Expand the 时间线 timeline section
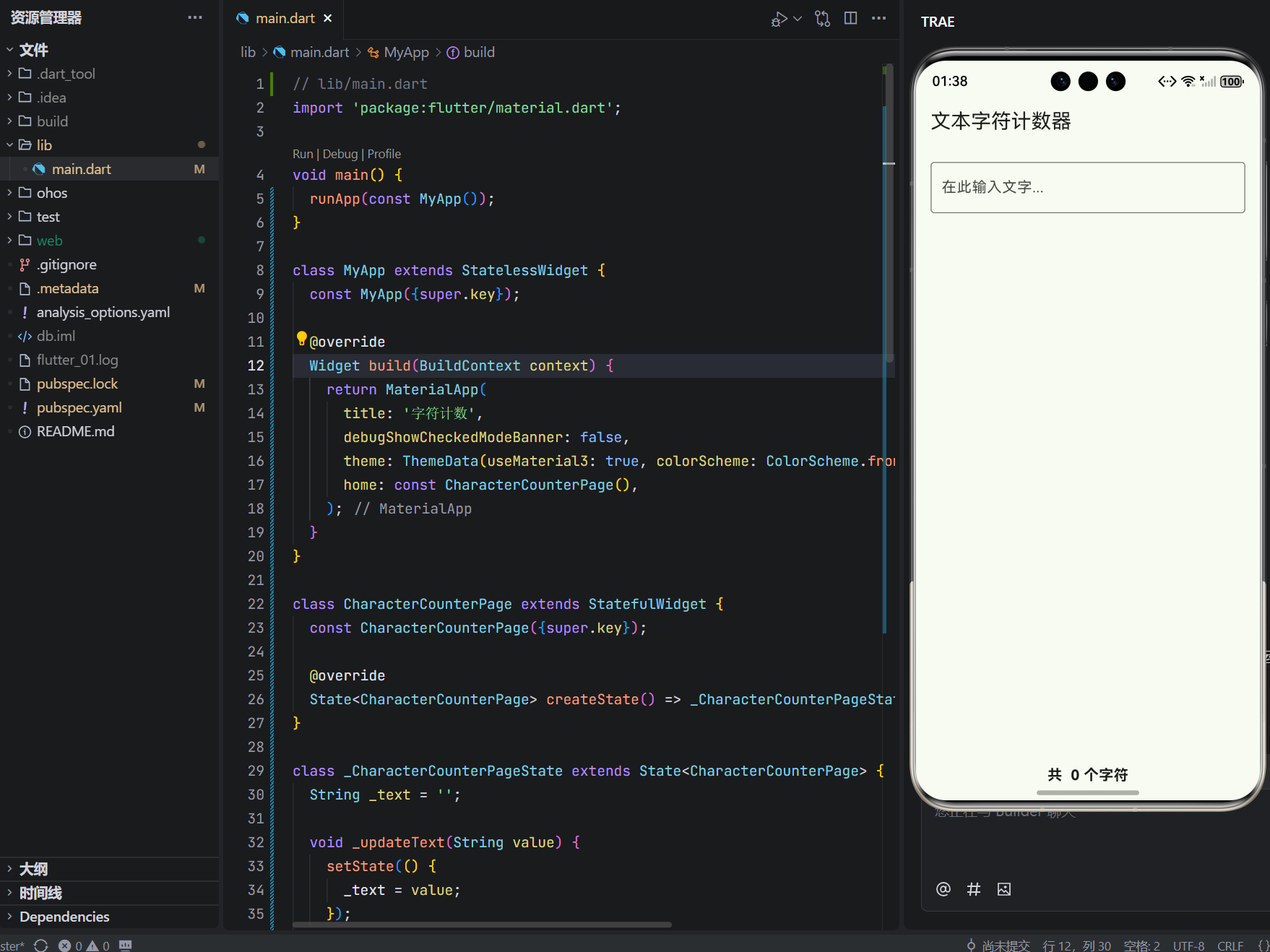 (109, 893)
